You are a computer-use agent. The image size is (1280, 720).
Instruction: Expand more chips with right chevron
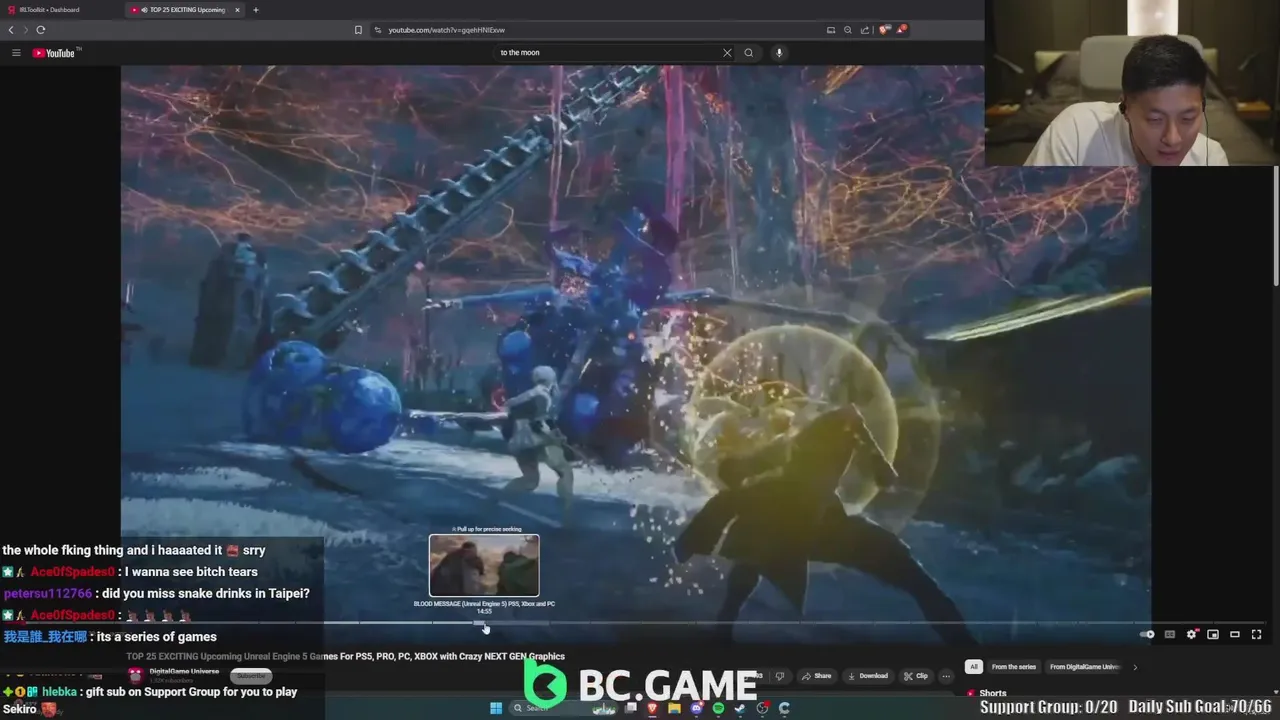1135,667
